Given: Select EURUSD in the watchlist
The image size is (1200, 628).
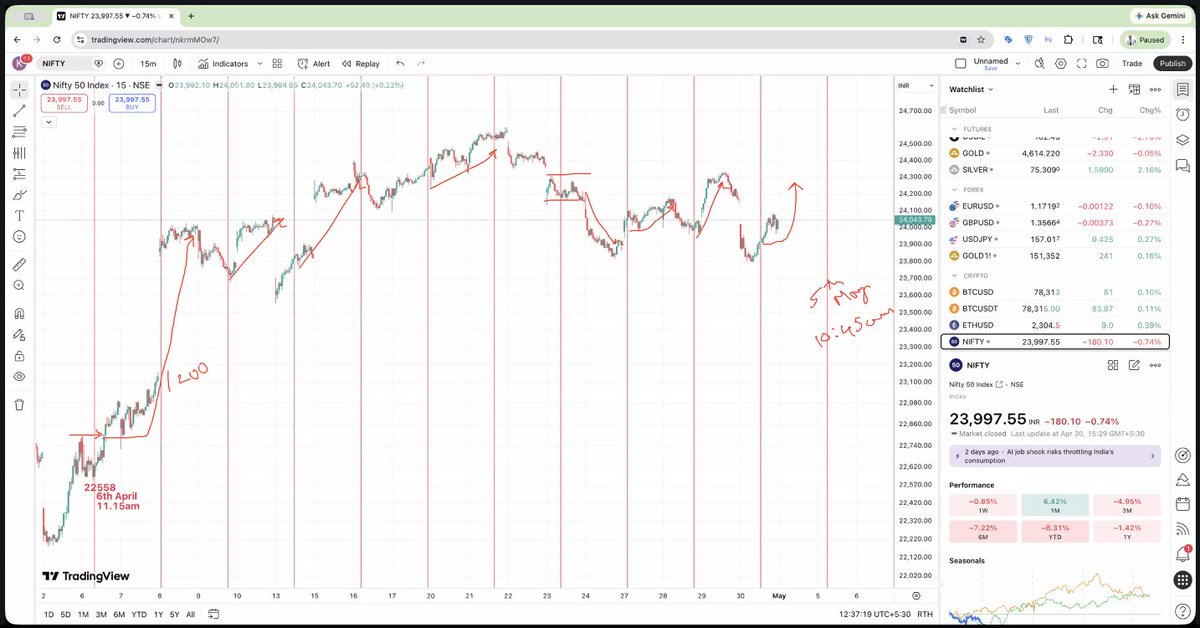Looking at the screenshot, I should 1055,206.
